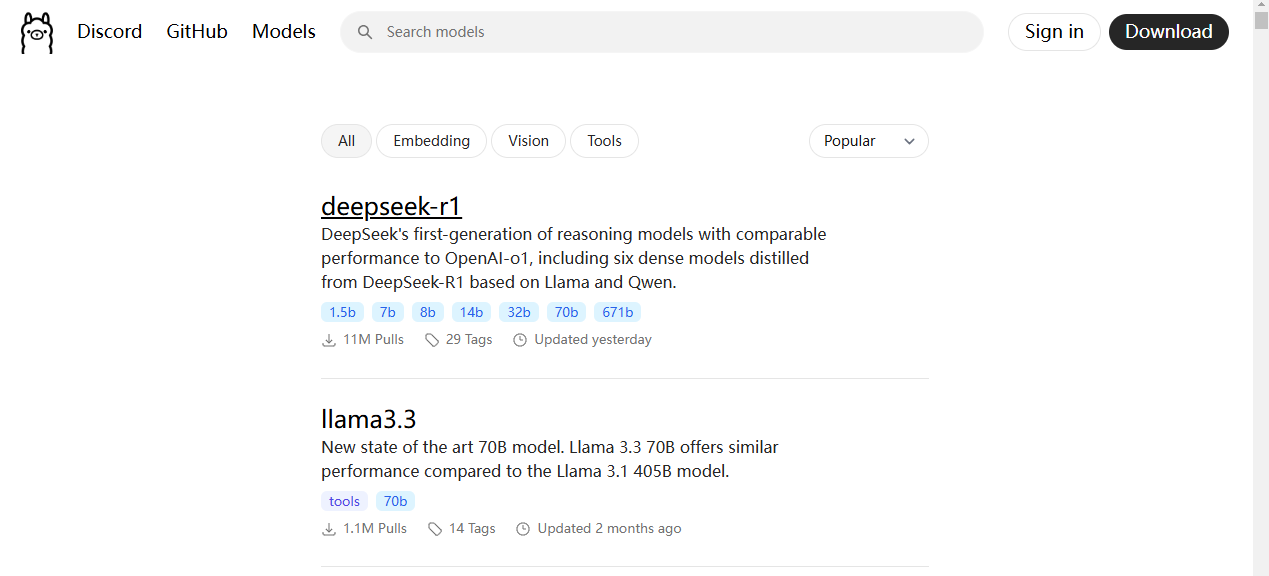Toggle the Vision filter

tap(528, 141)
